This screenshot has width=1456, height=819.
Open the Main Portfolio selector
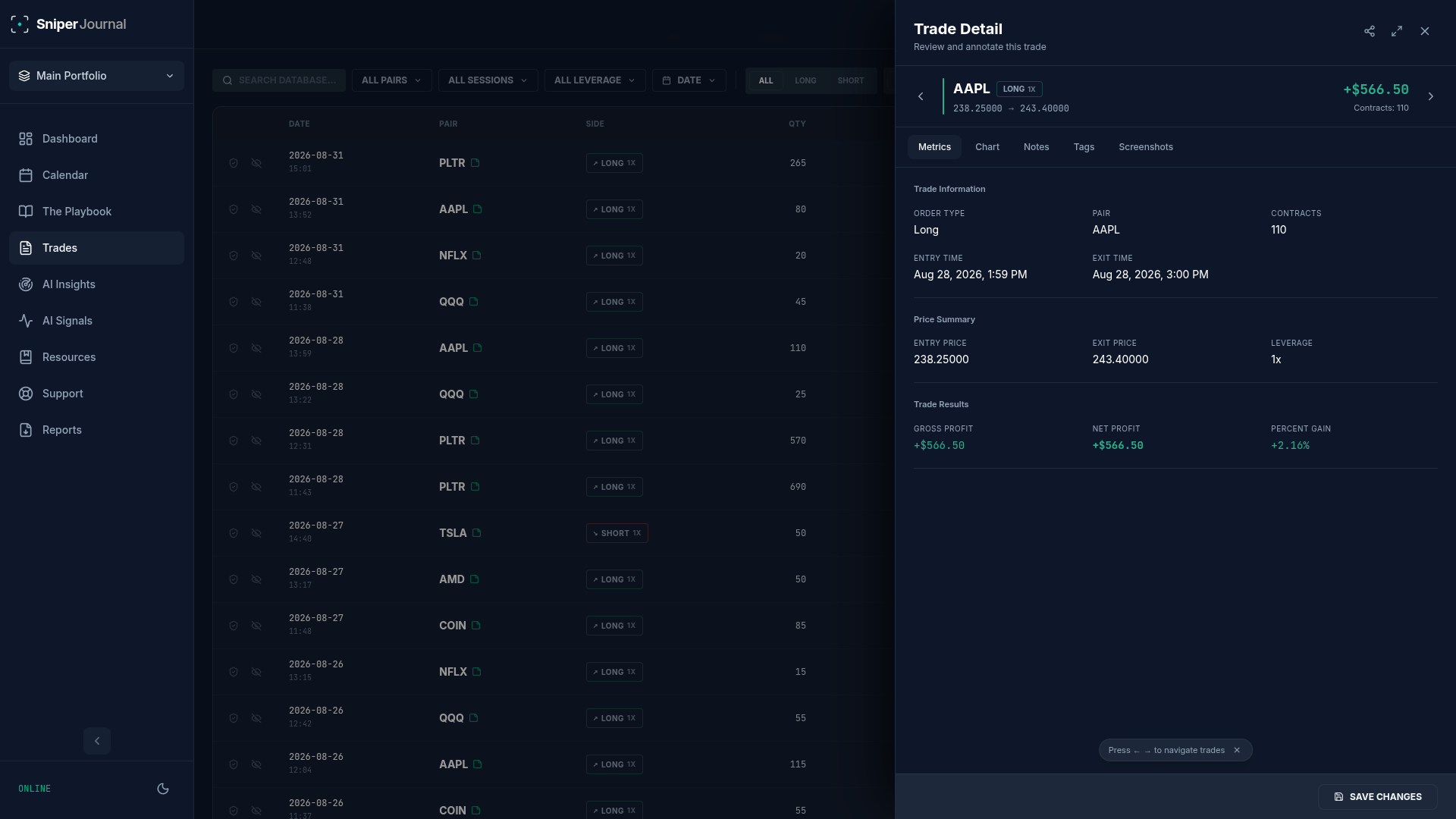pos(96,76)
